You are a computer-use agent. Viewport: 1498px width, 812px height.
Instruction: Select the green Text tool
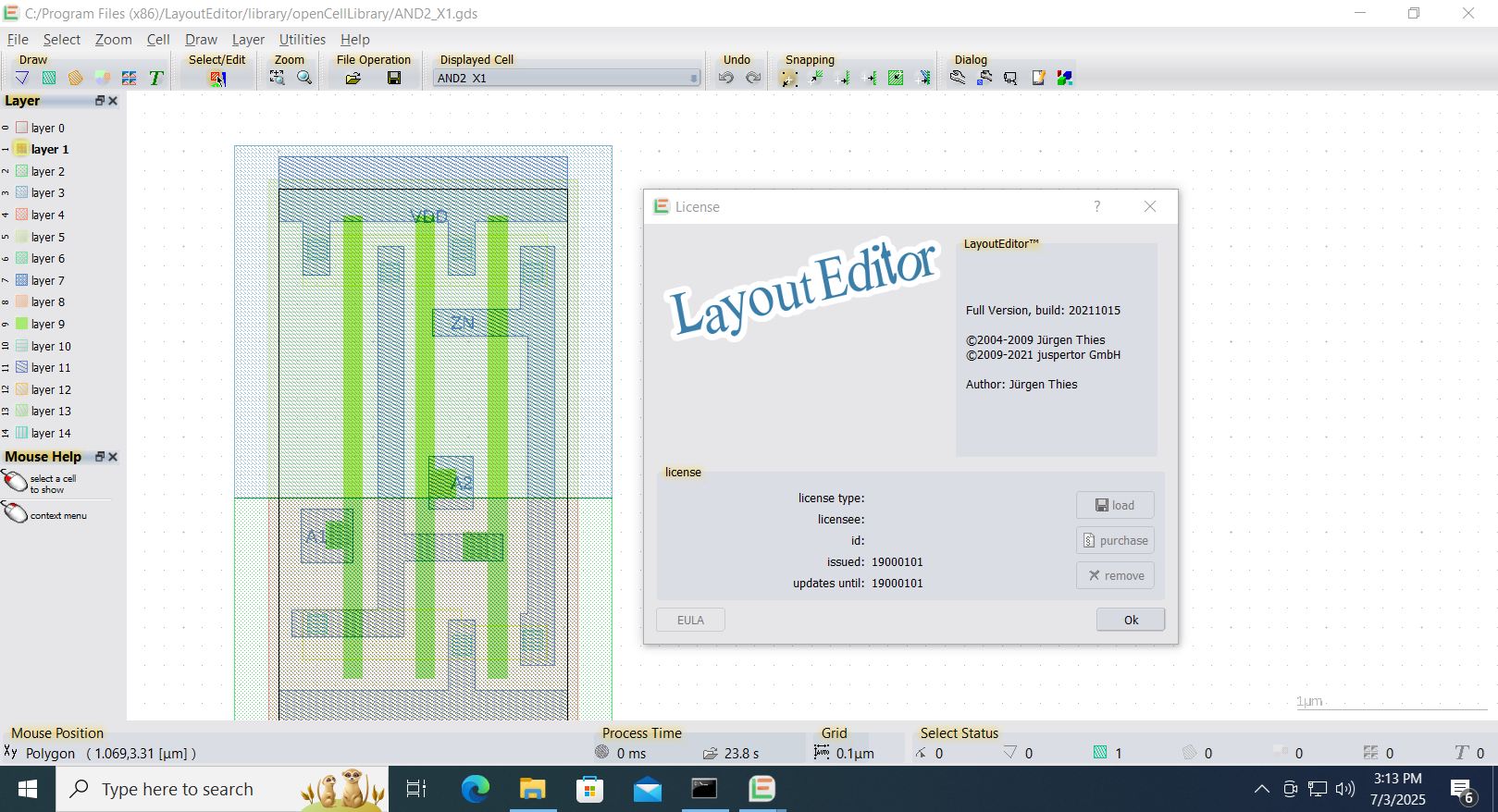pyautogui.click(x=156, y=79)
